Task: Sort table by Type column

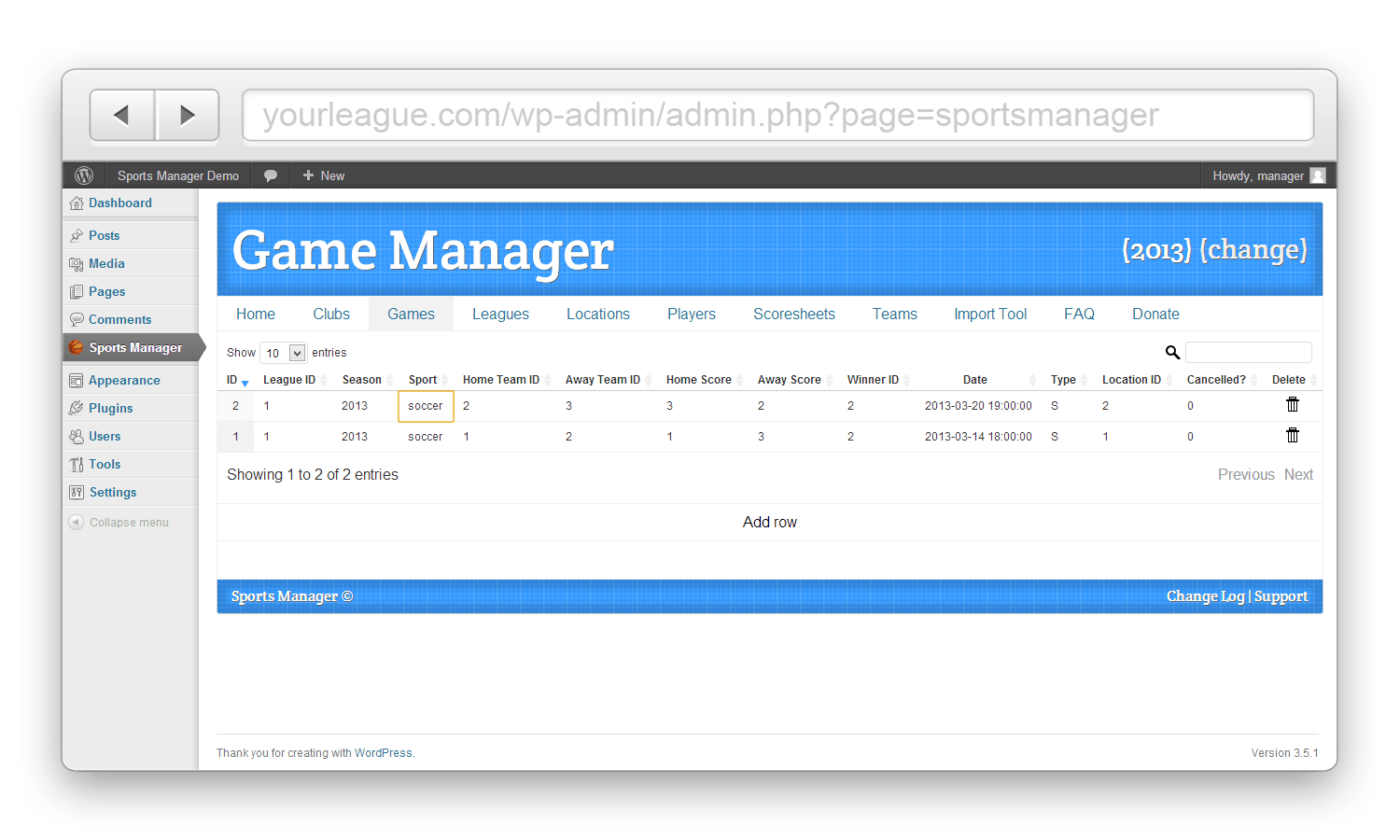Action: (x=1069, y=380)
